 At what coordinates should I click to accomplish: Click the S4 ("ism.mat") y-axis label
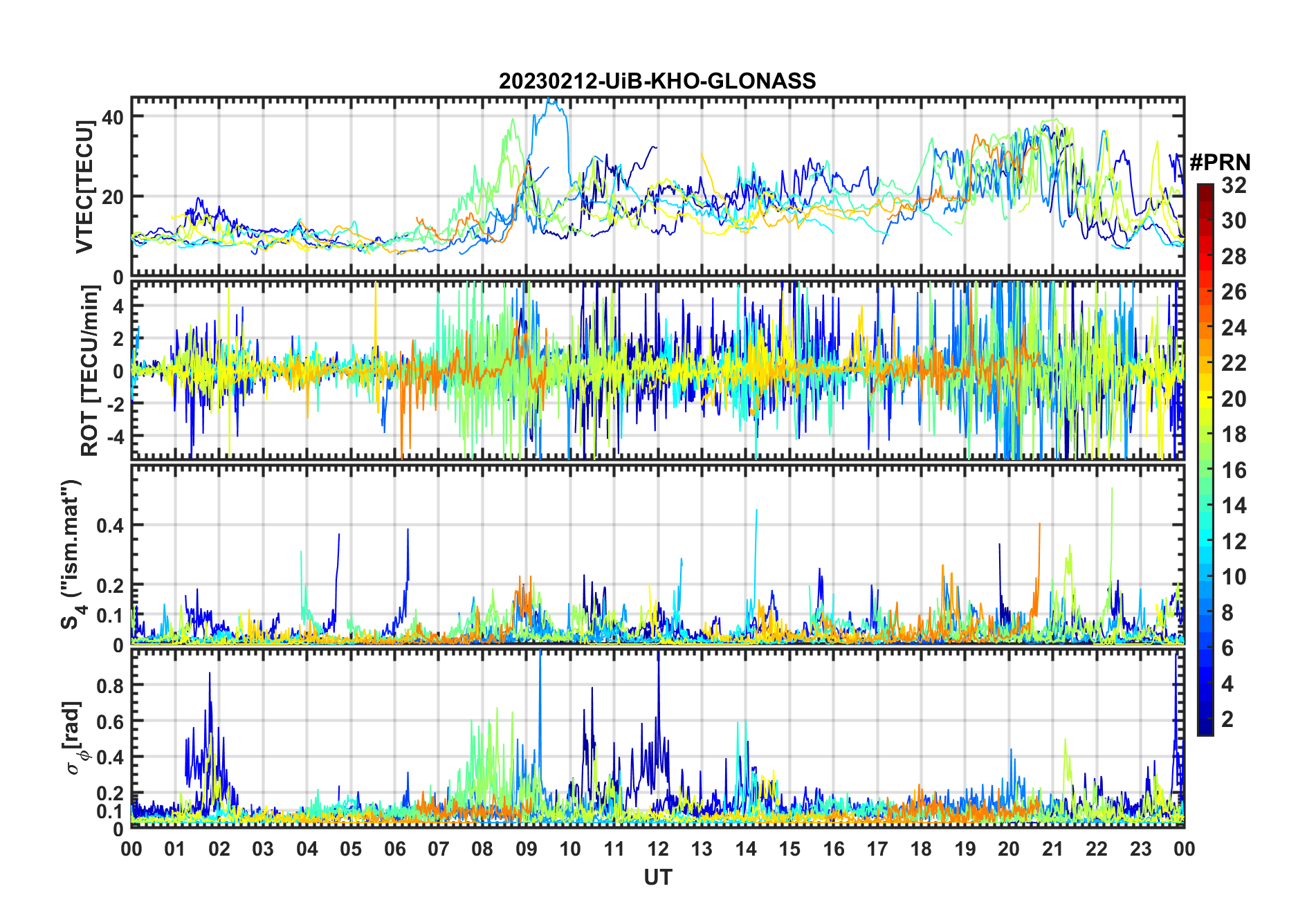tap(72, 555)
